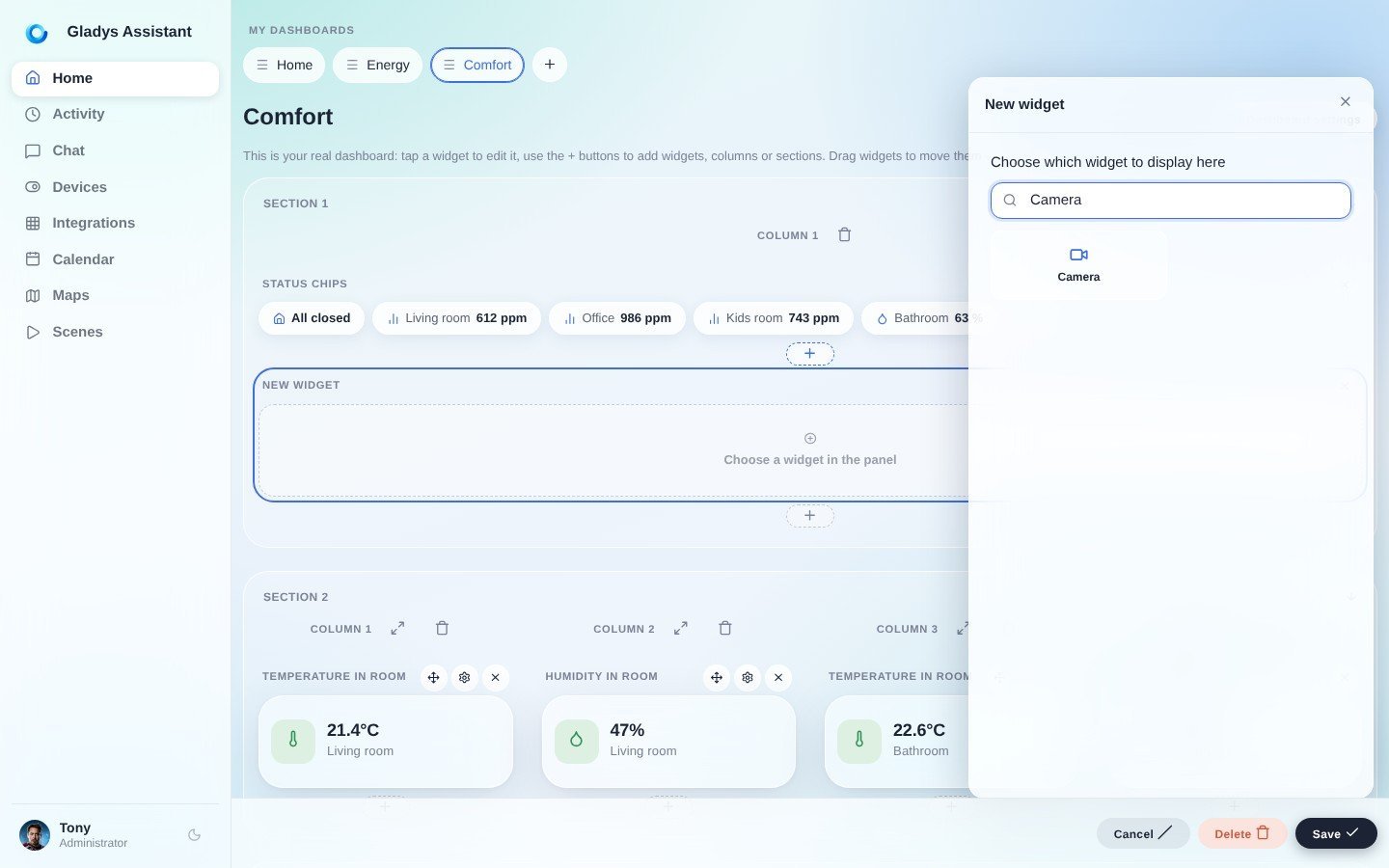This screenshot has width=1389, height=868.
Task: Delete Column 1 in Section 2
Action: (442, 628)
